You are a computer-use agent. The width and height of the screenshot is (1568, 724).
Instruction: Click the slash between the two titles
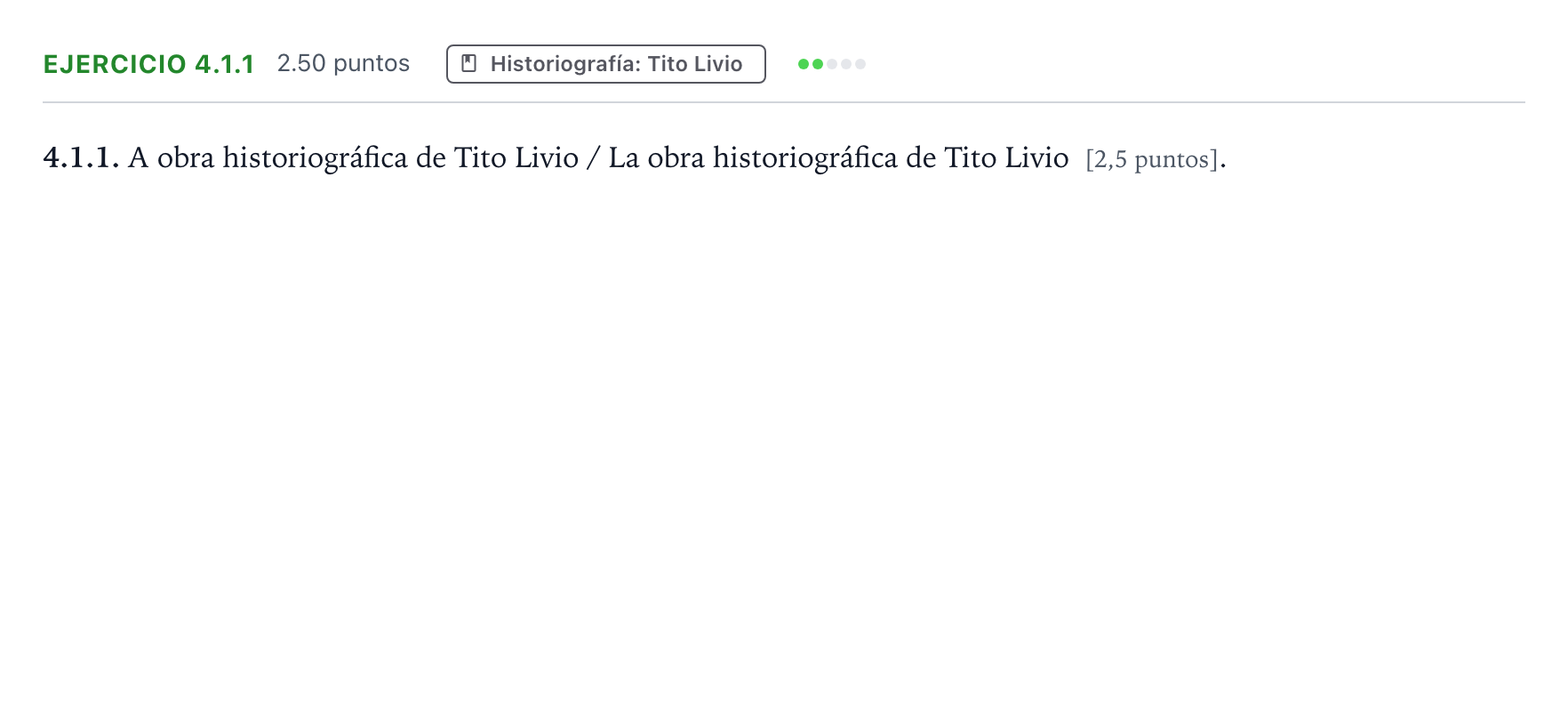click(x=593, y=157)
